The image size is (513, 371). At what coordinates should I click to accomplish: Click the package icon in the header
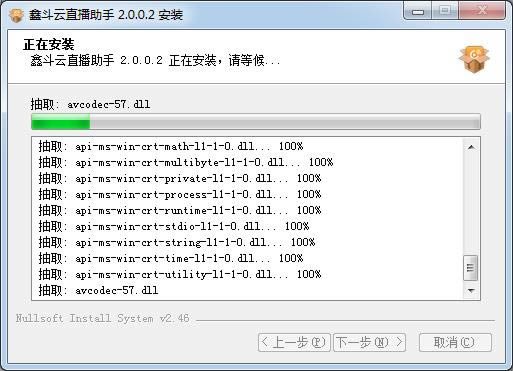coord(474,58)
